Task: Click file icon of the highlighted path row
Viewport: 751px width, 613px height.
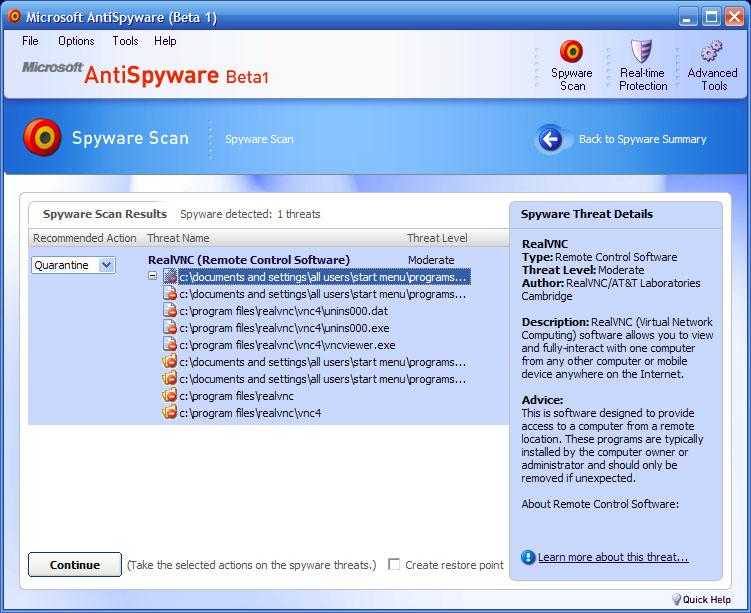Action: click(x=170, y=276)
